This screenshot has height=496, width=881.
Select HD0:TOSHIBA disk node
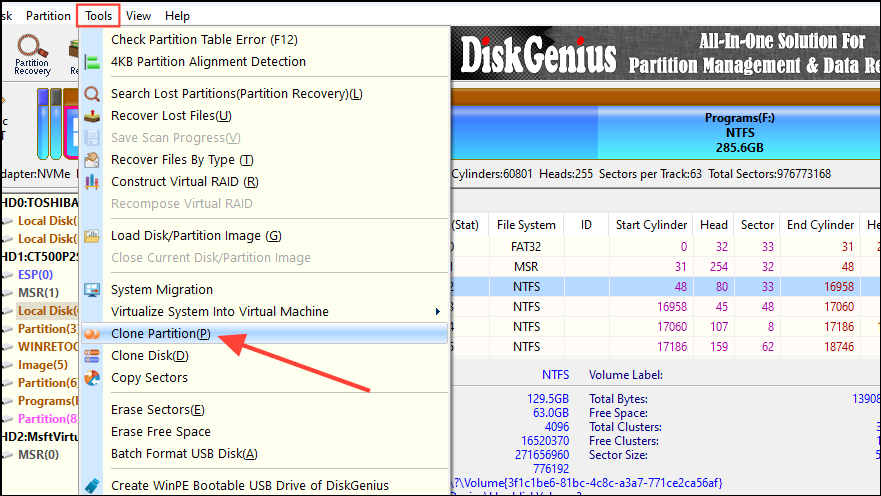tap(39, 203)
